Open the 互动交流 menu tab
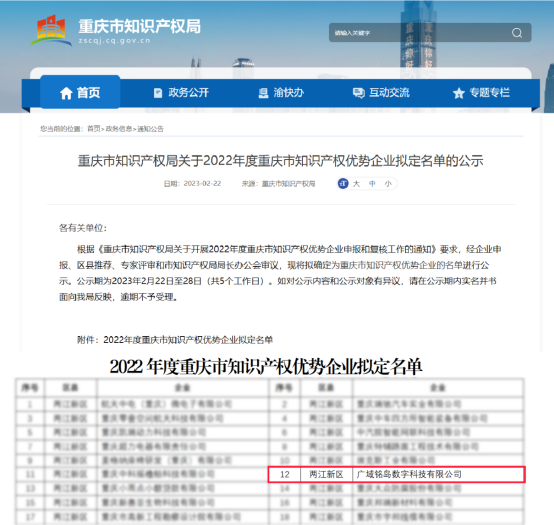Image resolution: width=554 pixels, height=525 pixels. tap(381, 93)
